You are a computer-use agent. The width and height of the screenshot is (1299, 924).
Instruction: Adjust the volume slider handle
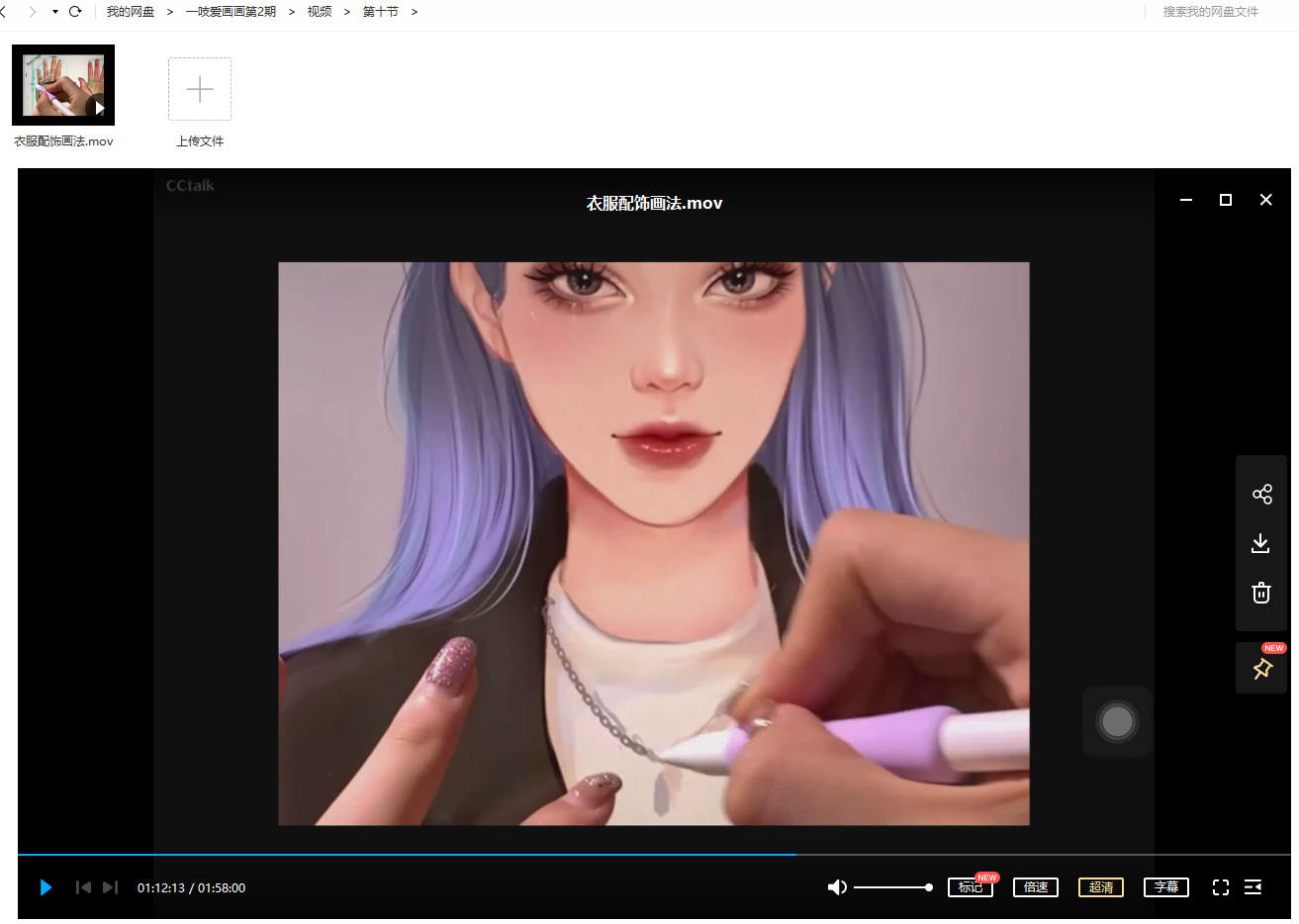928,887
